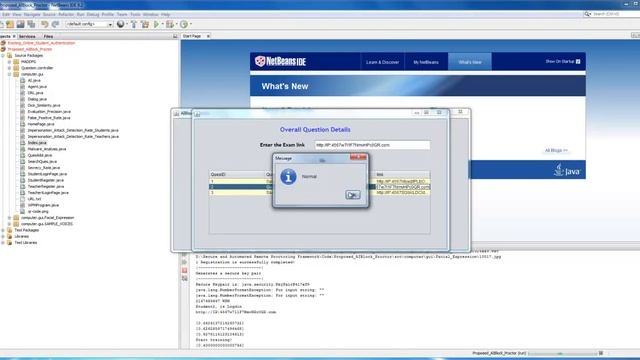Image resolution: width=640 pixels, height=360 pixels.
Task: Open the View menu
Action: pyautogui.click(x=17, y=14)
